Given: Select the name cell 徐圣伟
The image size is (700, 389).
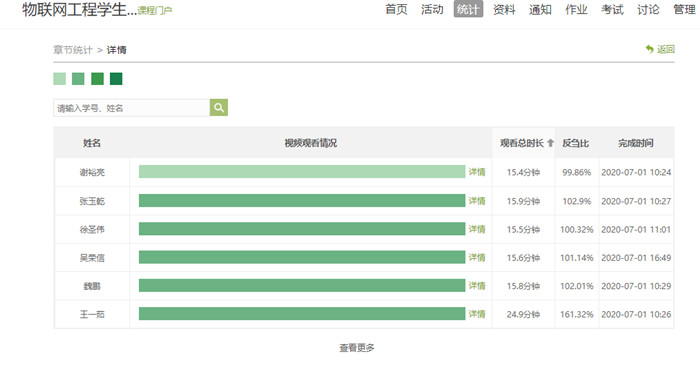Looking at the screenshot, I should (92, 230).
